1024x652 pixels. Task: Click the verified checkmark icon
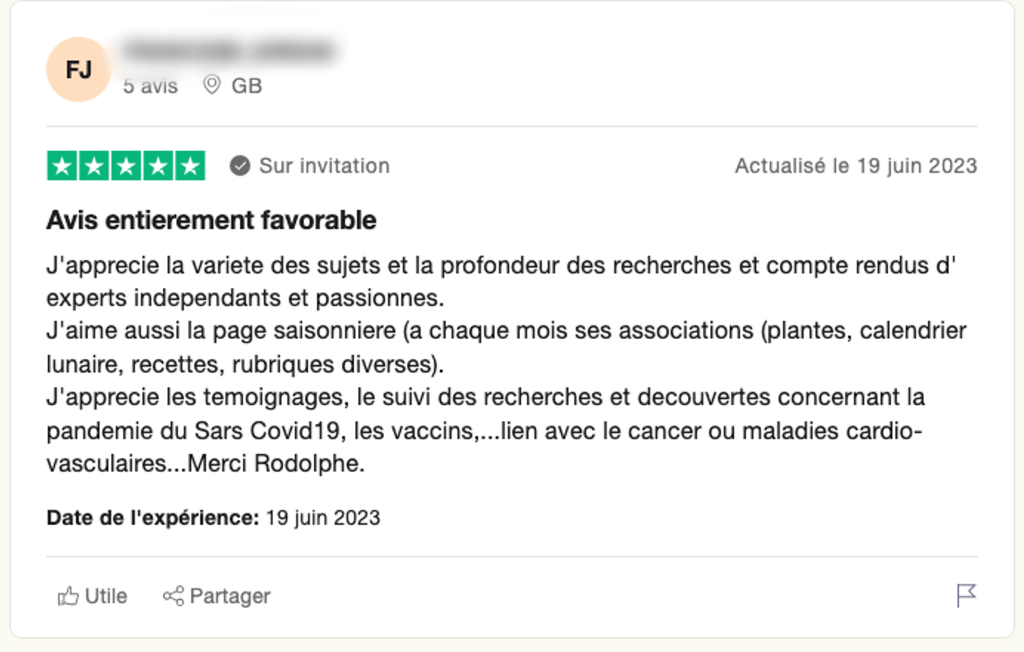(x=240, y=166)
